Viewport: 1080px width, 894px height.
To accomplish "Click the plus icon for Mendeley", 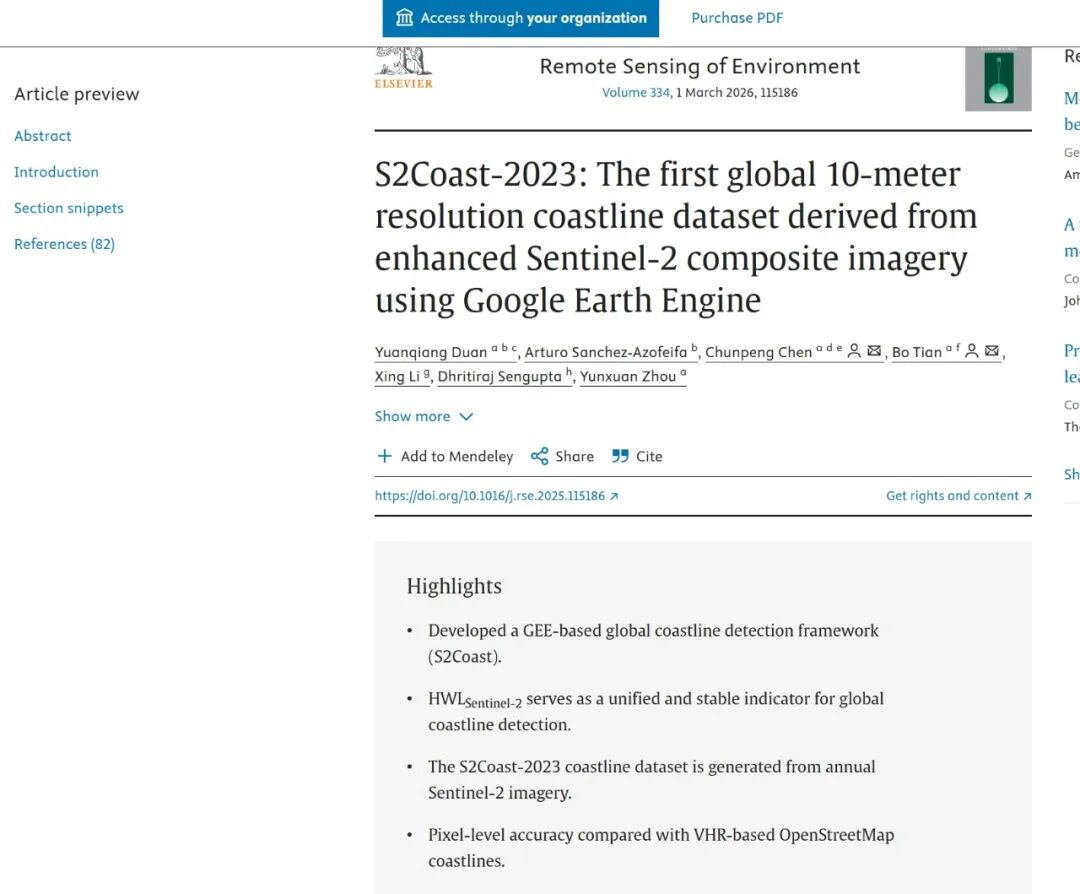I will (x=384, y=456).
